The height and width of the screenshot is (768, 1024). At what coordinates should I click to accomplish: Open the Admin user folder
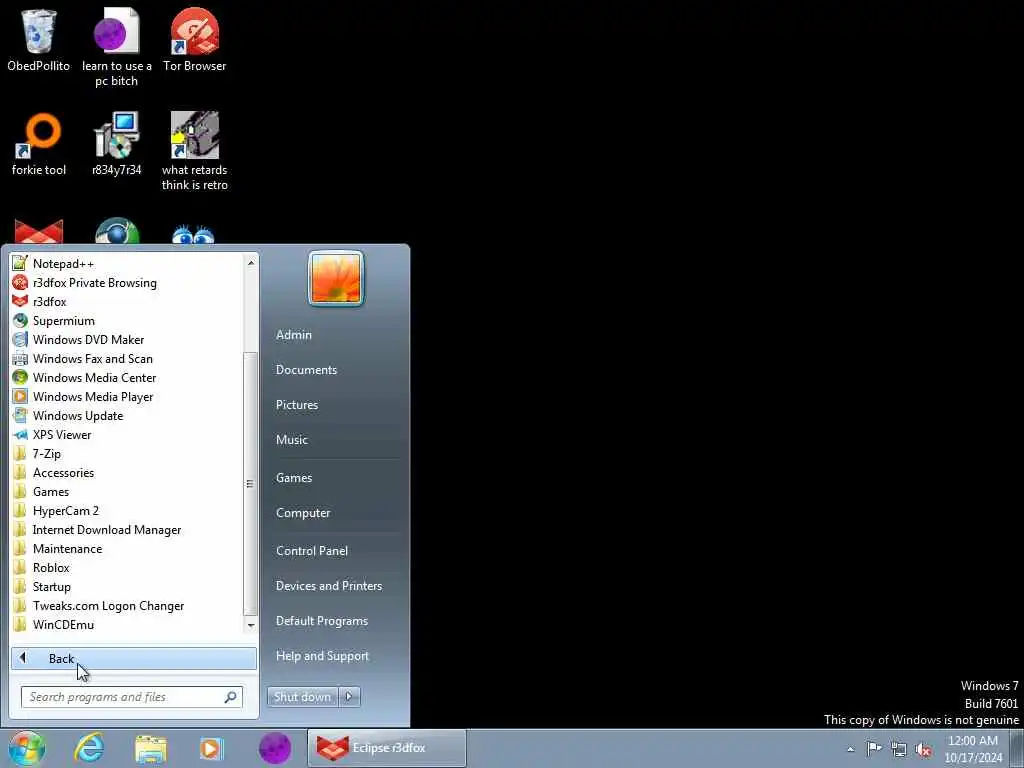click(294, 334)
